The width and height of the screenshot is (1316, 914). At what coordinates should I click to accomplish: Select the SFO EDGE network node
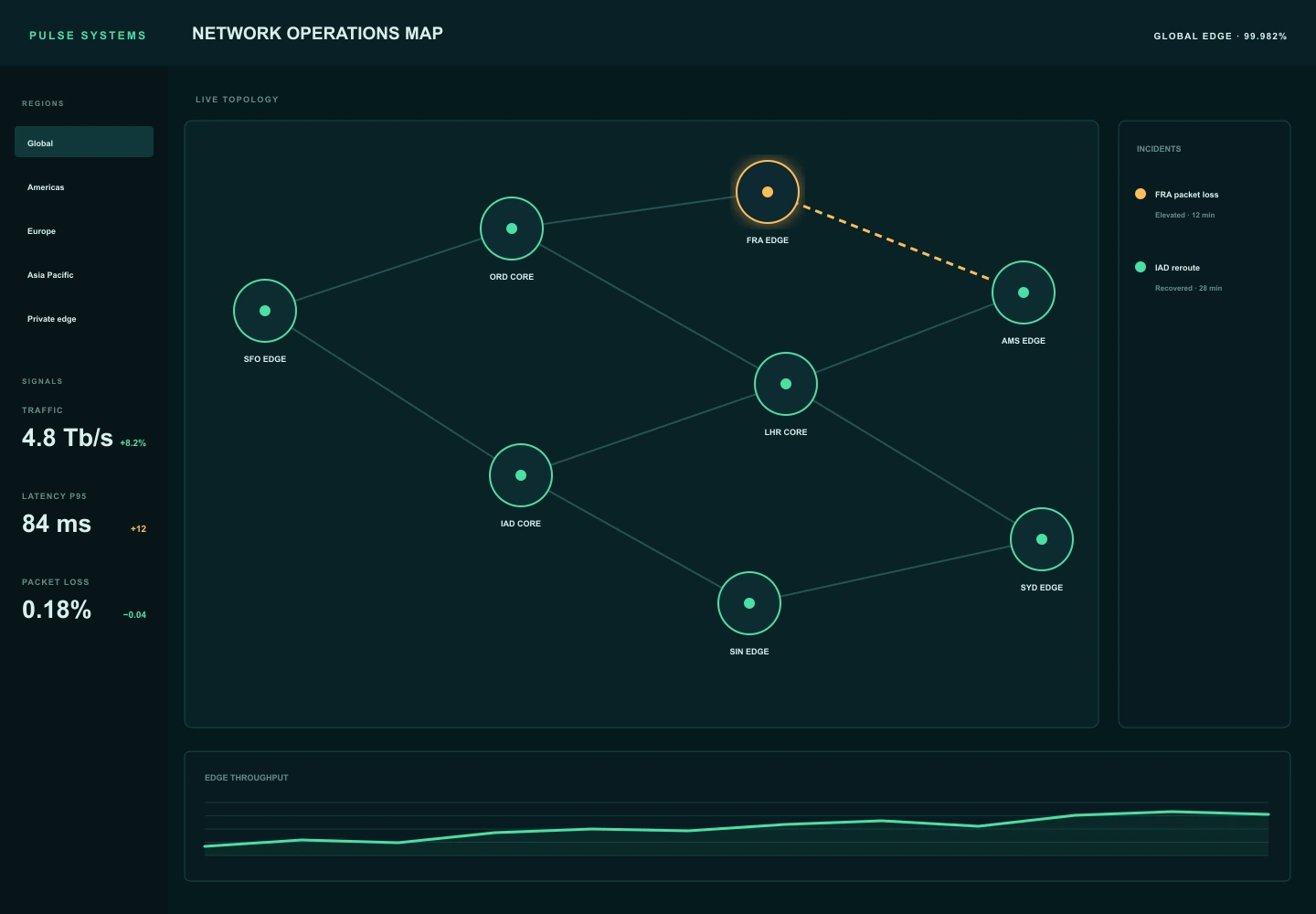click(x=265, y=311)
